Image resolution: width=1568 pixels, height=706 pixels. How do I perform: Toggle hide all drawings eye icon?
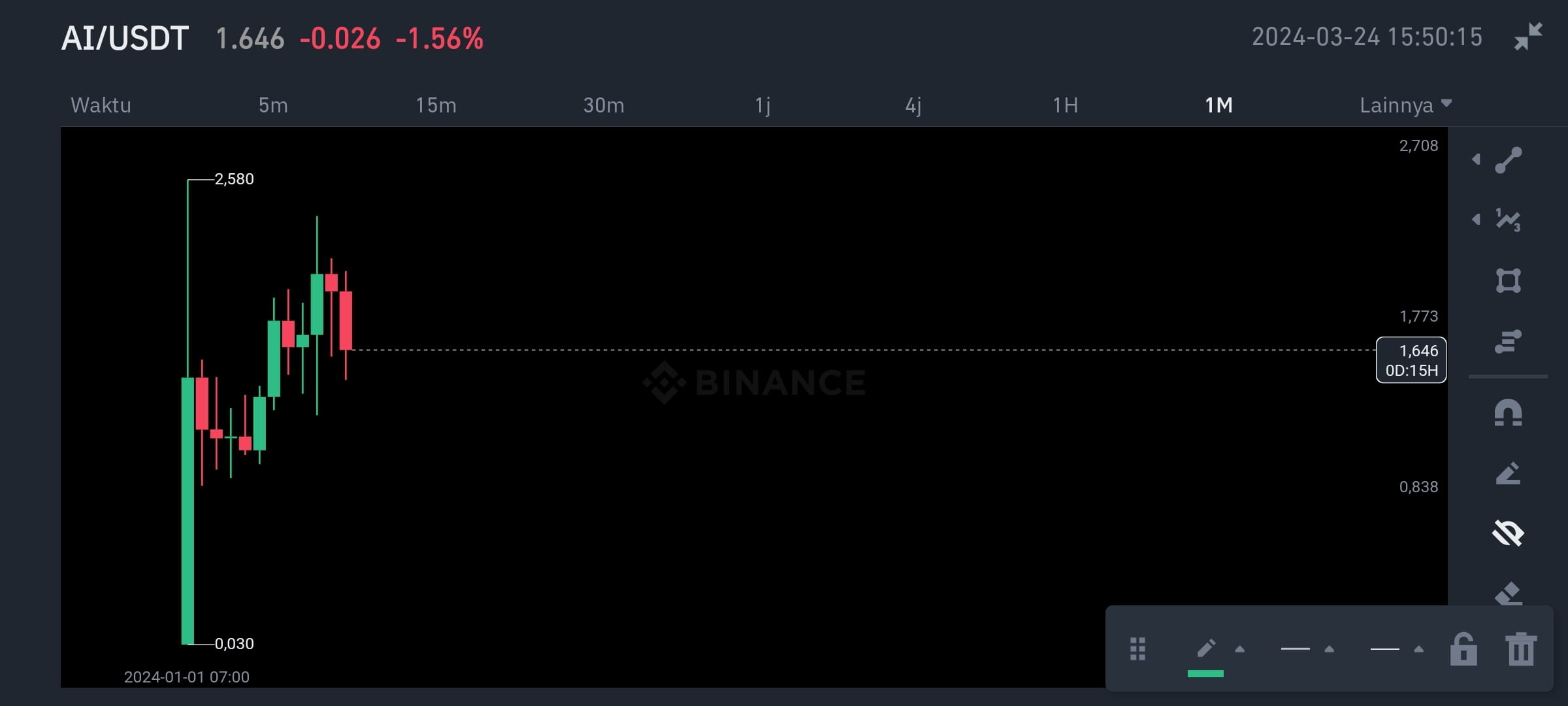(x=1509, y=533)
